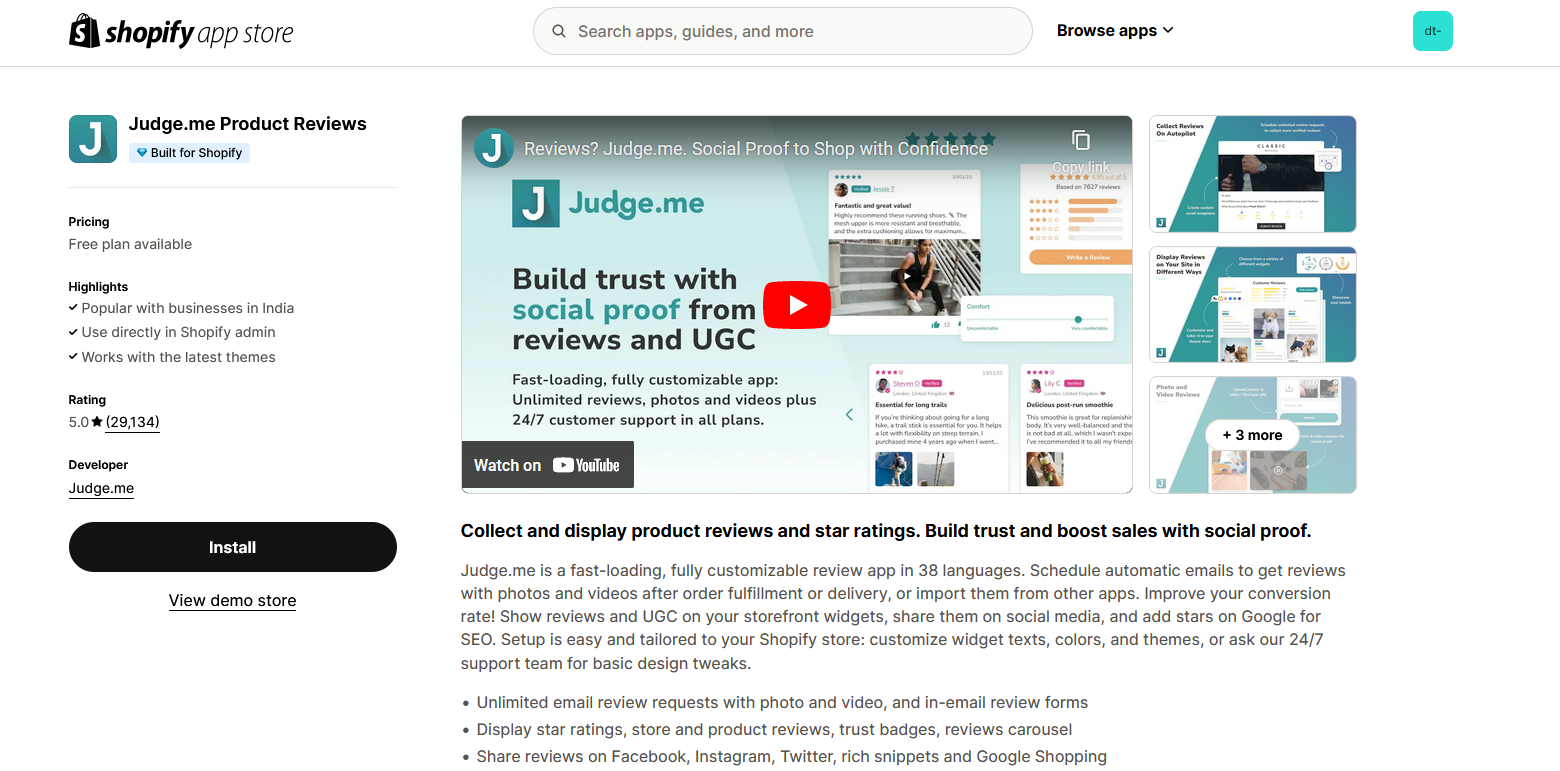Image resolution: width=1560 pixels, height=771 pixels.
Task: Click Popular with businesses in India highlight
Action: (x=188, y=308)
